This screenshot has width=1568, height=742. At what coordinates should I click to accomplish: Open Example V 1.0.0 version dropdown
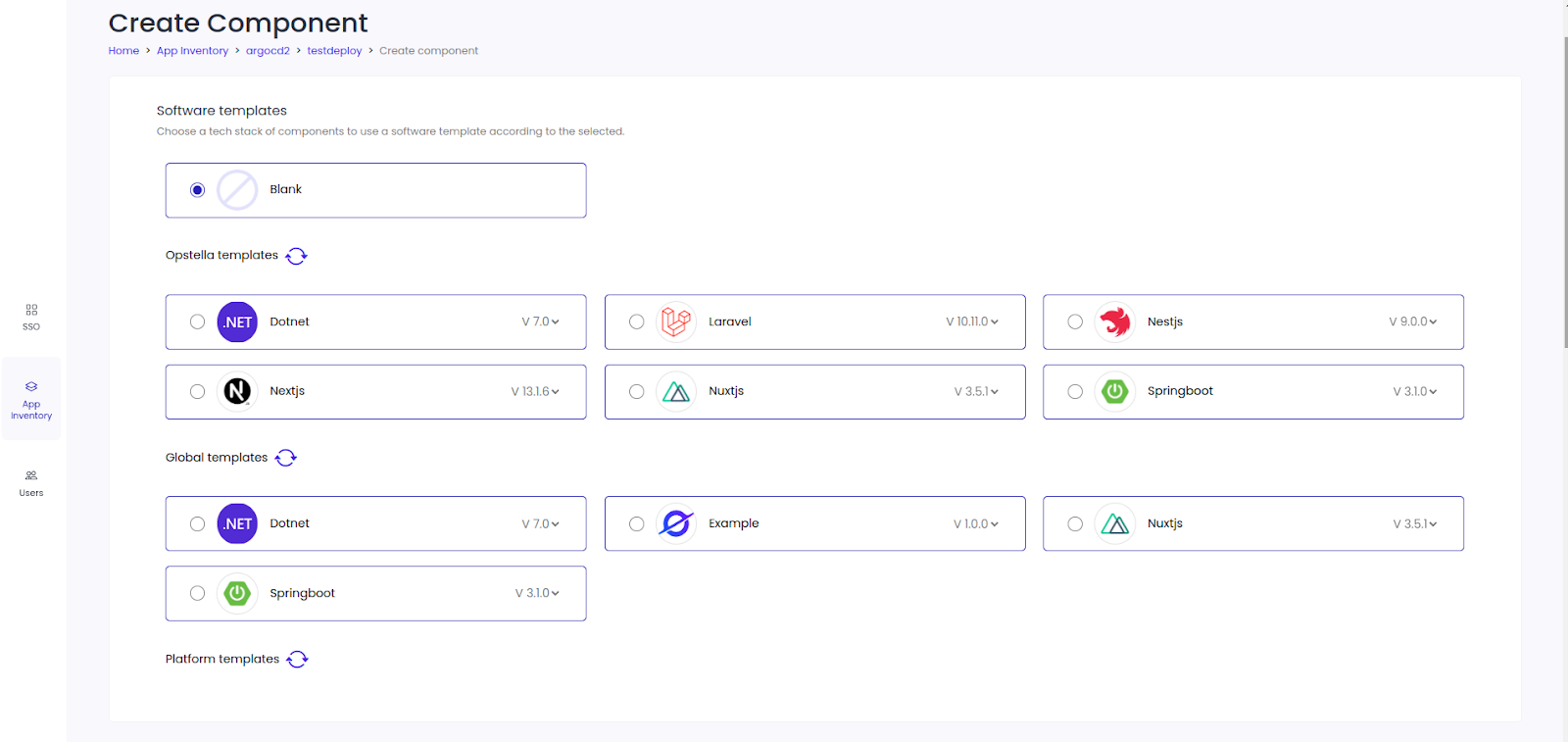(976, 523)
